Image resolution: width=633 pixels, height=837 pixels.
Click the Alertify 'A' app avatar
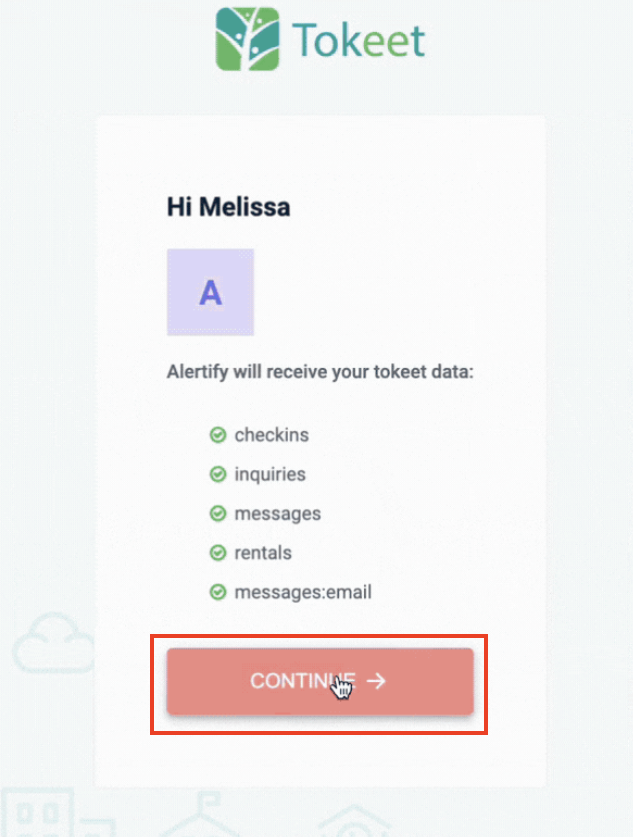(x=210, y=292)
